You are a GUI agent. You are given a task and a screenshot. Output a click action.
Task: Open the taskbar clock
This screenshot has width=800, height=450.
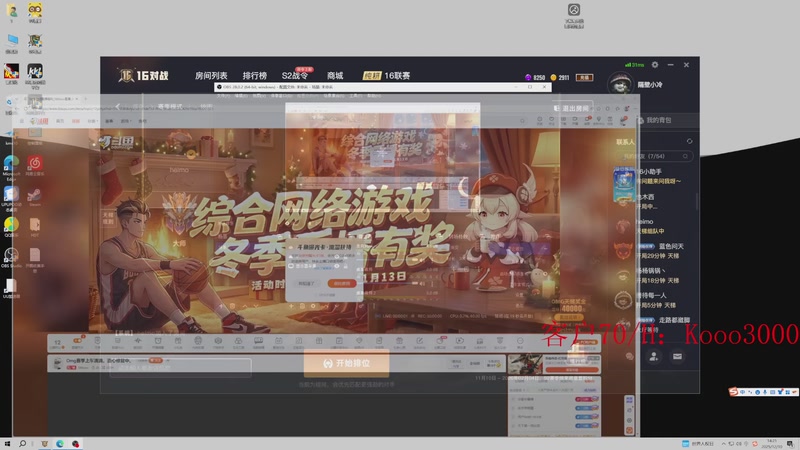[773, 443]
